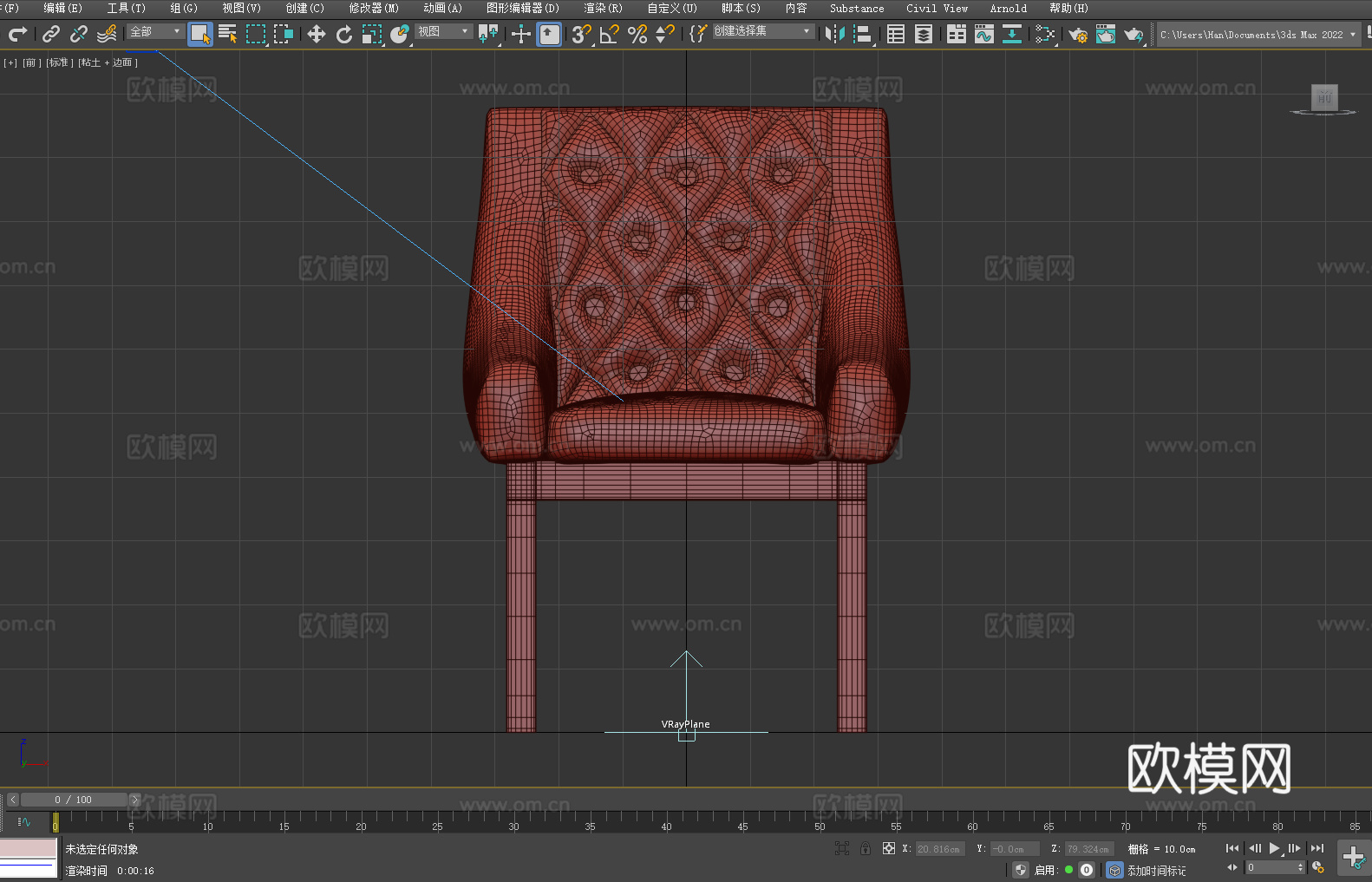1372x882 pixels.
Task: Toggle keyboard shortcut override
Action: point(549,34)
